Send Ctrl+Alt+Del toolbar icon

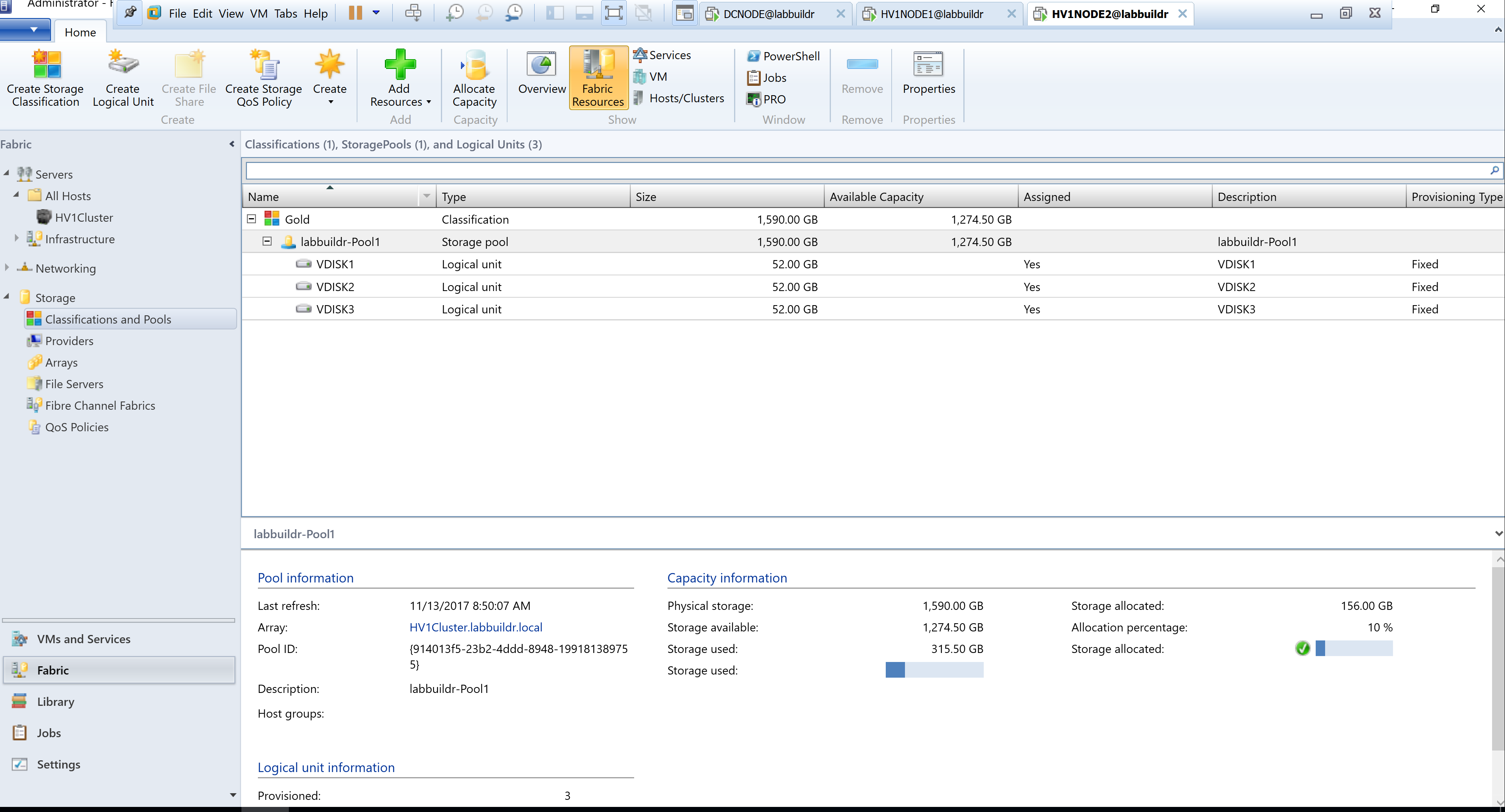click(413, 13)
